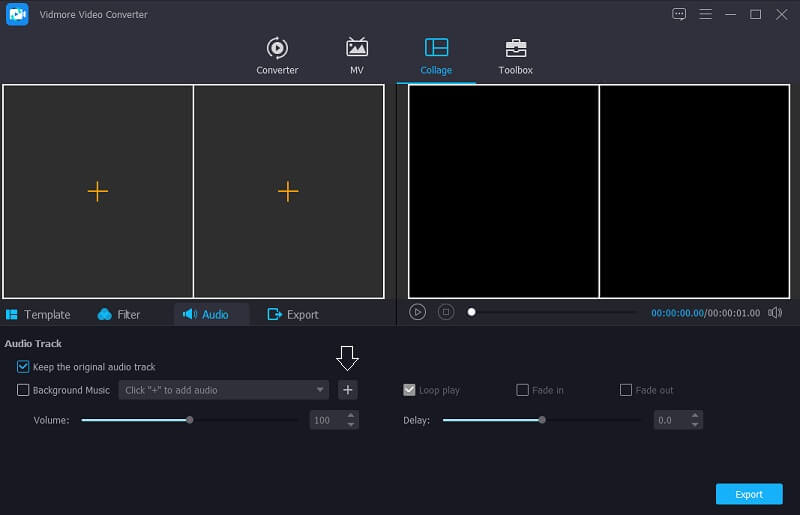Open the Toolbox module icon
The width and height of the screenshot is (800, 515).
click(515, 48)
